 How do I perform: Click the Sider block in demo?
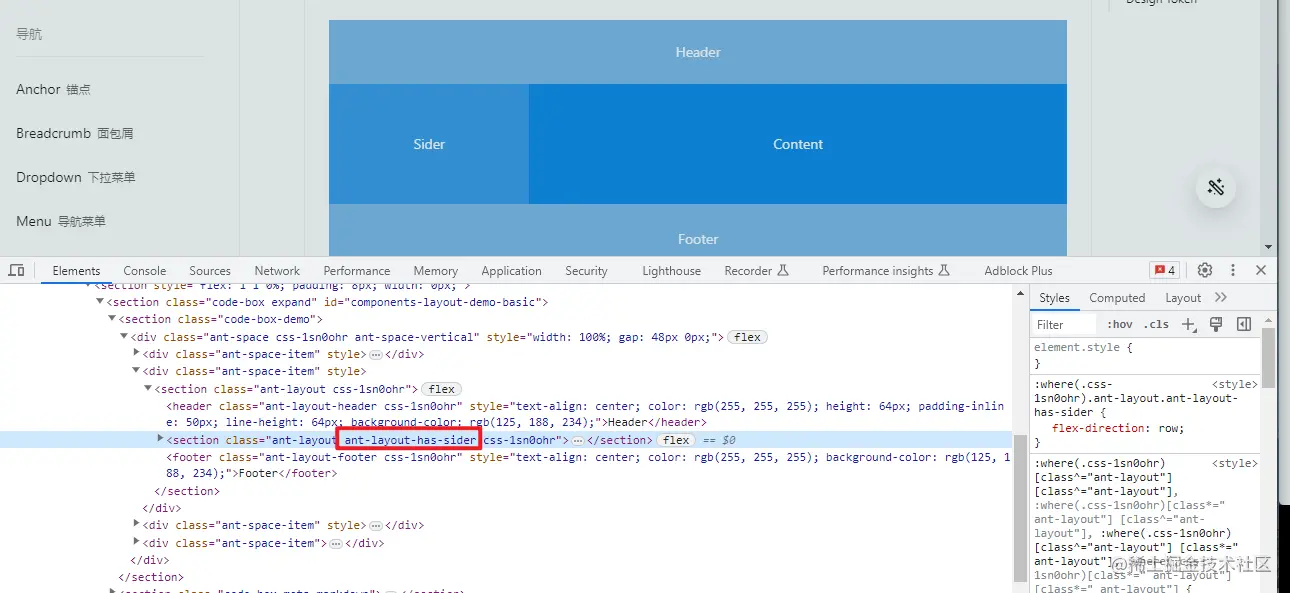[429, 144]
